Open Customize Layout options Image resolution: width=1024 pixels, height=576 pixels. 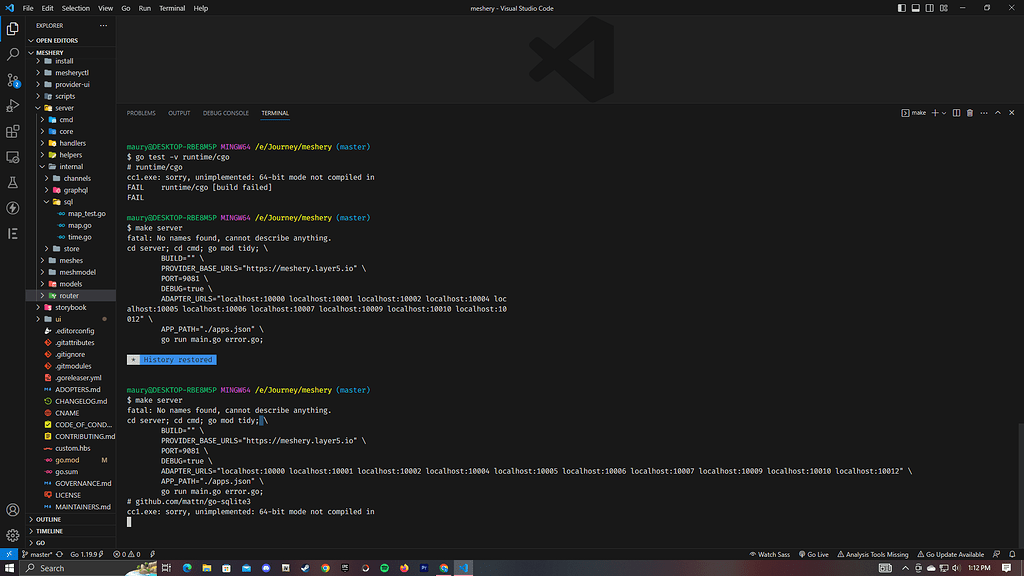[x=944, y=8]
